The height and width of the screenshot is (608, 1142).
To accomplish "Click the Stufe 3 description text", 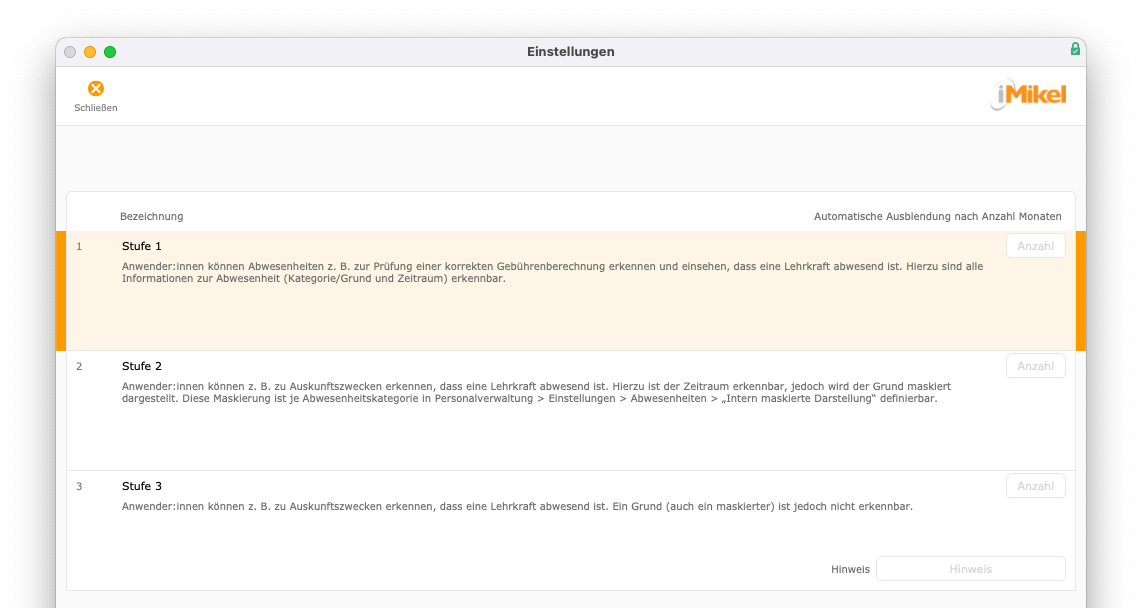I will [516, 506].
